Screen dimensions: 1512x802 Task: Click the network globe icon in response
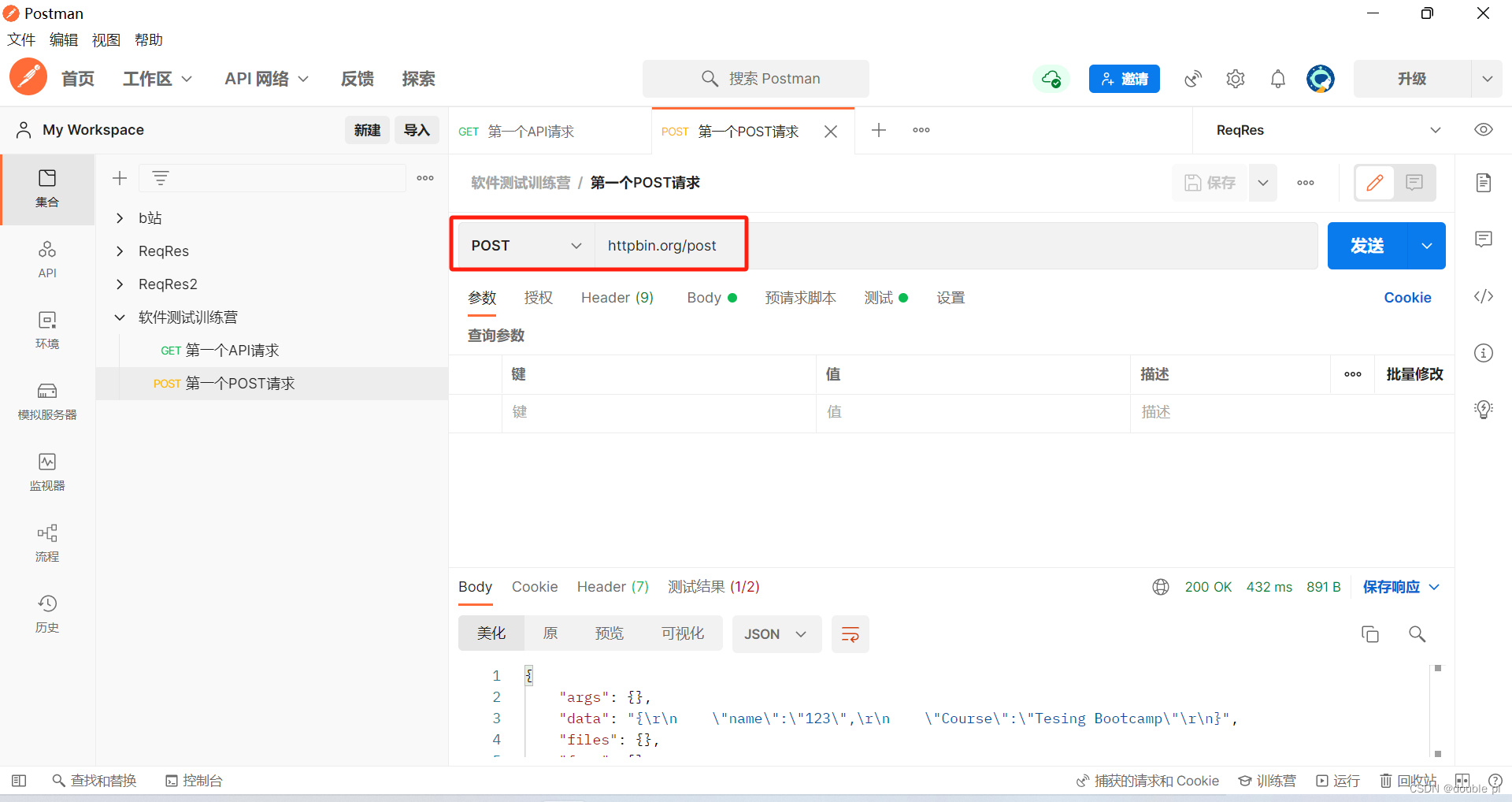click(1161, 587)
